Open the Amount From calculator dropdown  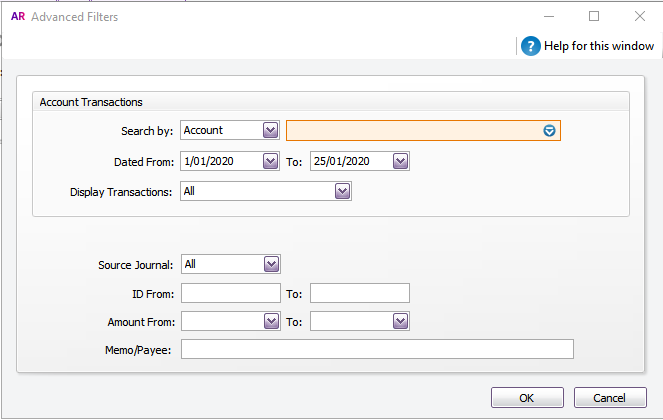(271, 321)
